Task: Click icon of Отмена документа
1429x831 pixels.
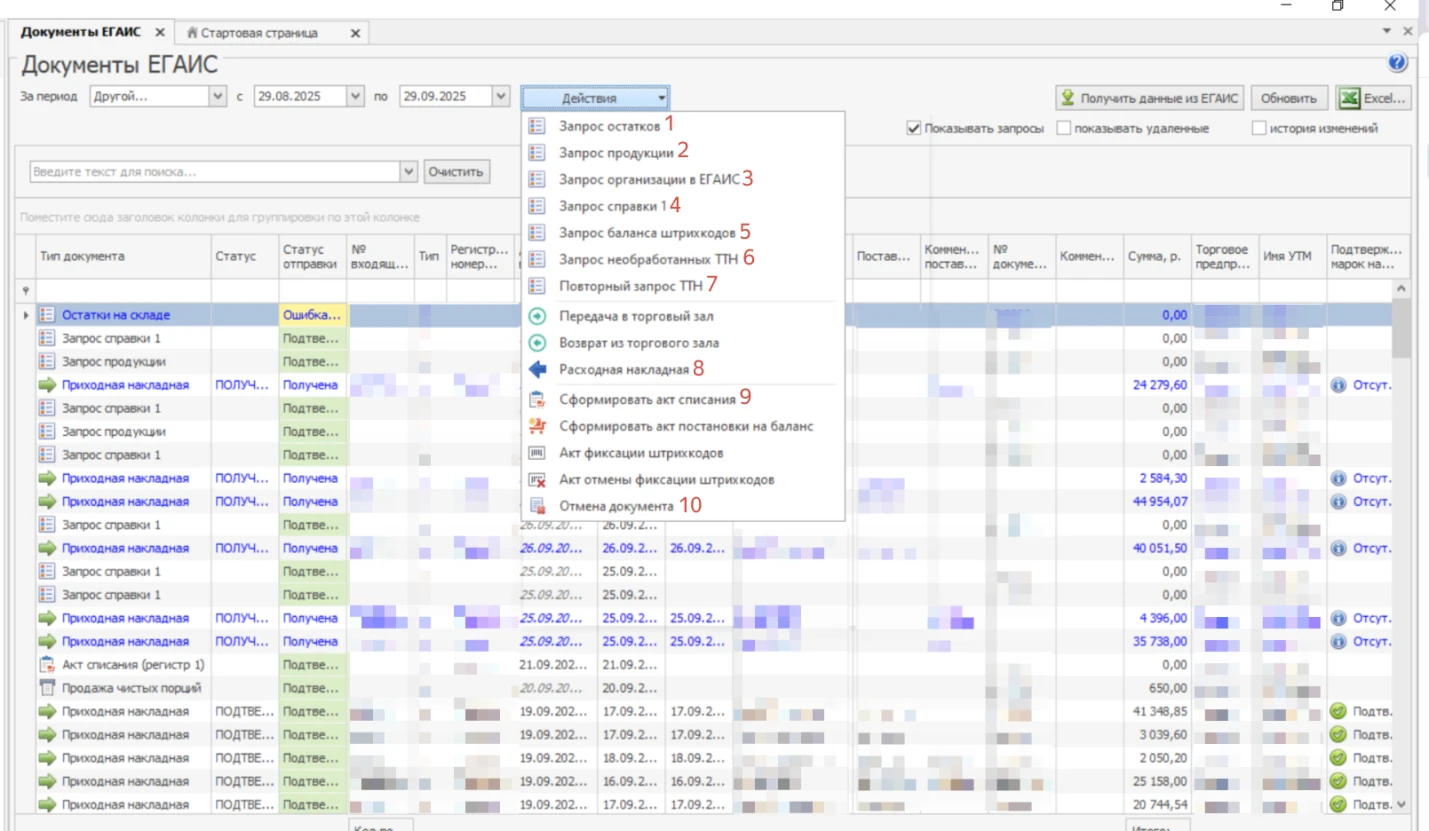Action: click(537, 506)
